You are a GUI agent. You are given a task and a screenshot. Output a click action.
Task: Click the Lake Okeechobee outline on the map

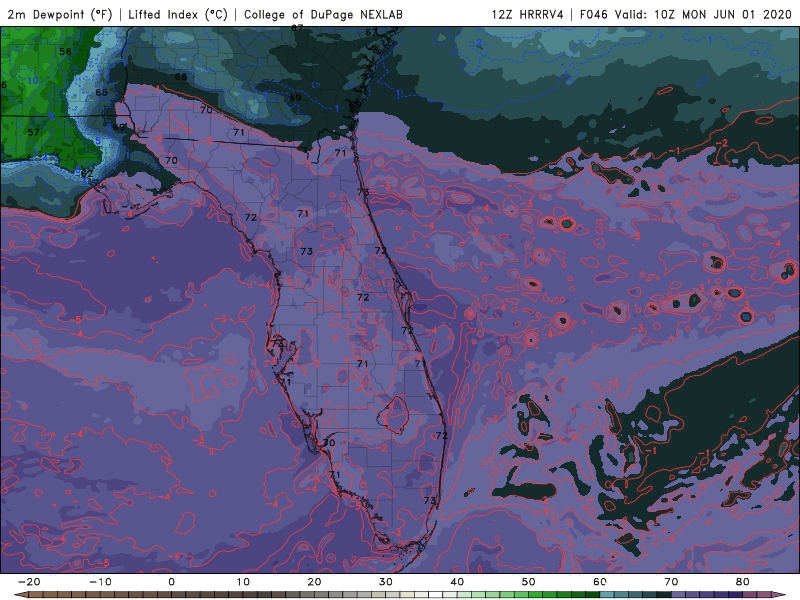393,415
